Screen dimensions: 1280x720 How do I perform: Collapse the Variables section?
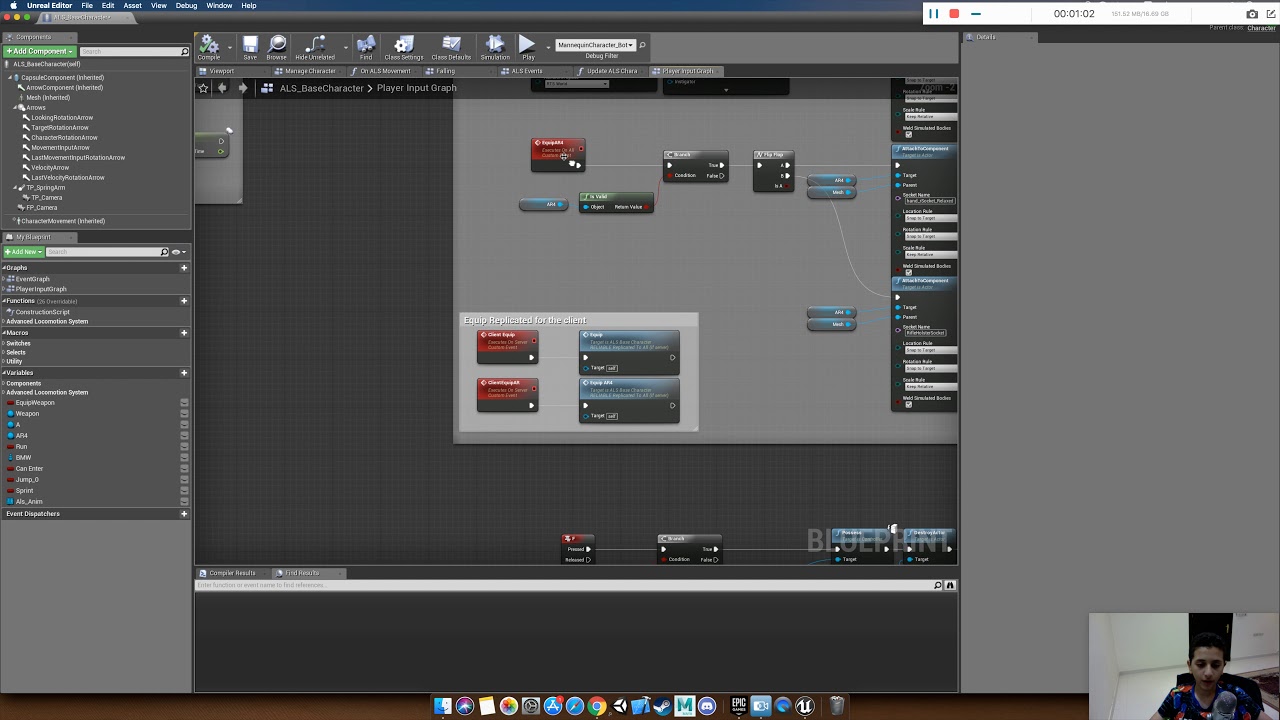point(5,373)
